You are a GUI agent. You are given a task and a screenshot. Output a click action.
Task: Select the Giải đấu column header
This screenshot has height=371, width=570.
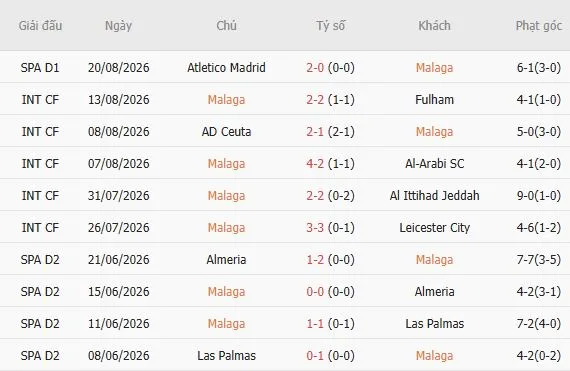tap(40, 25)
